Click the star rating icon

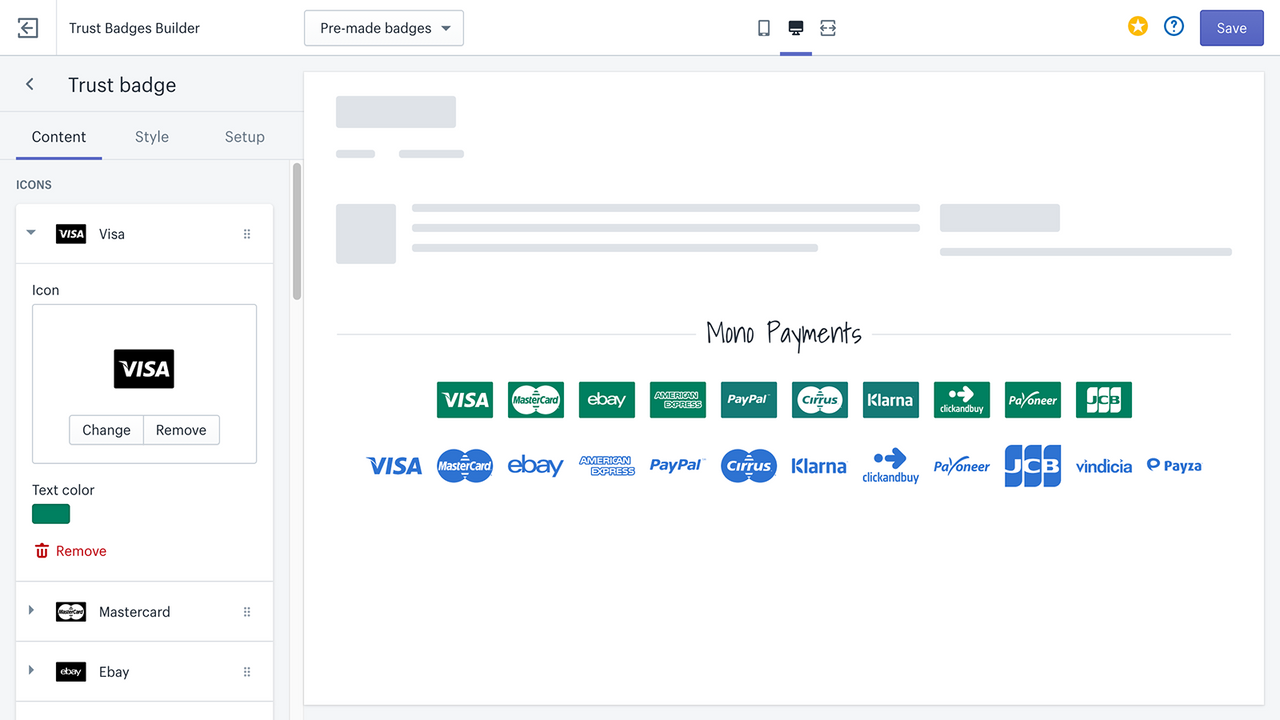coord(1137,27)
